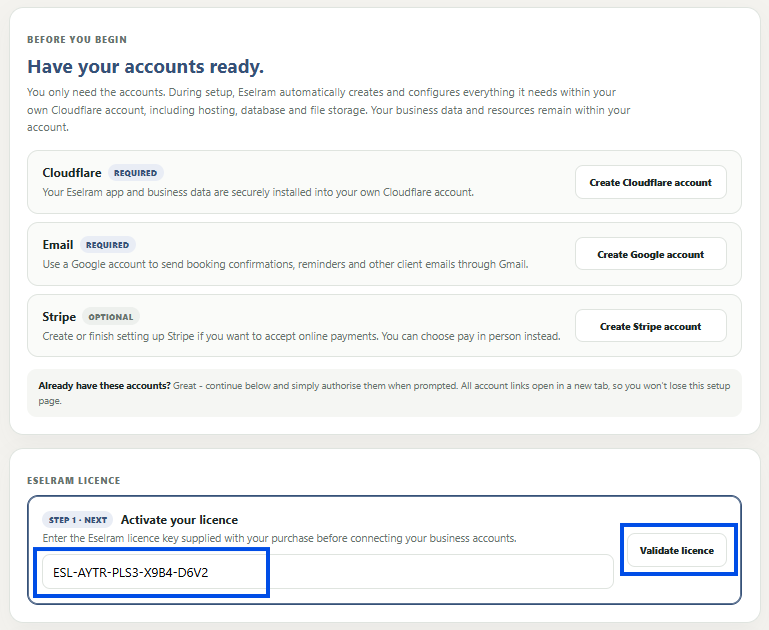The image size is (769, 630).
Task: Select the 'Enter the Eselram licence key' instruction
Action: click(280, 538)
